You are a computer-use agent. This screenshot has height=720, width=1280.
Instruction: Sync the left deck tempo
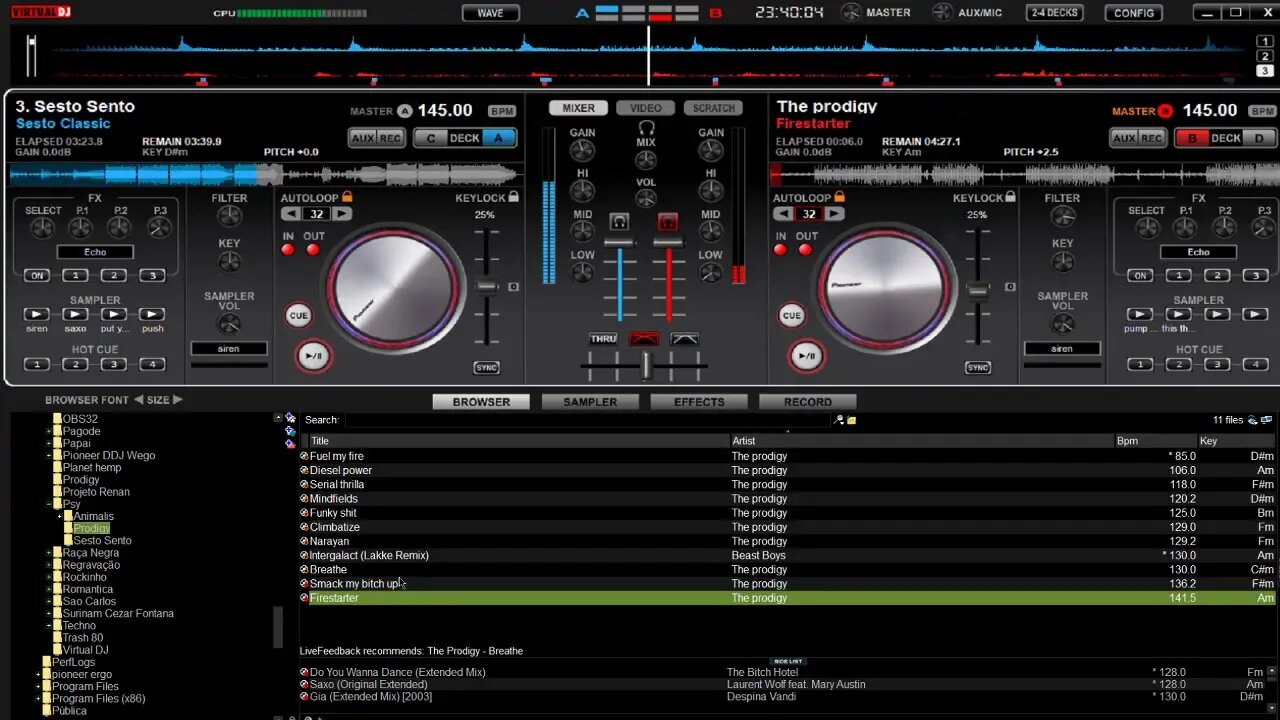click(x=486, y=368)
